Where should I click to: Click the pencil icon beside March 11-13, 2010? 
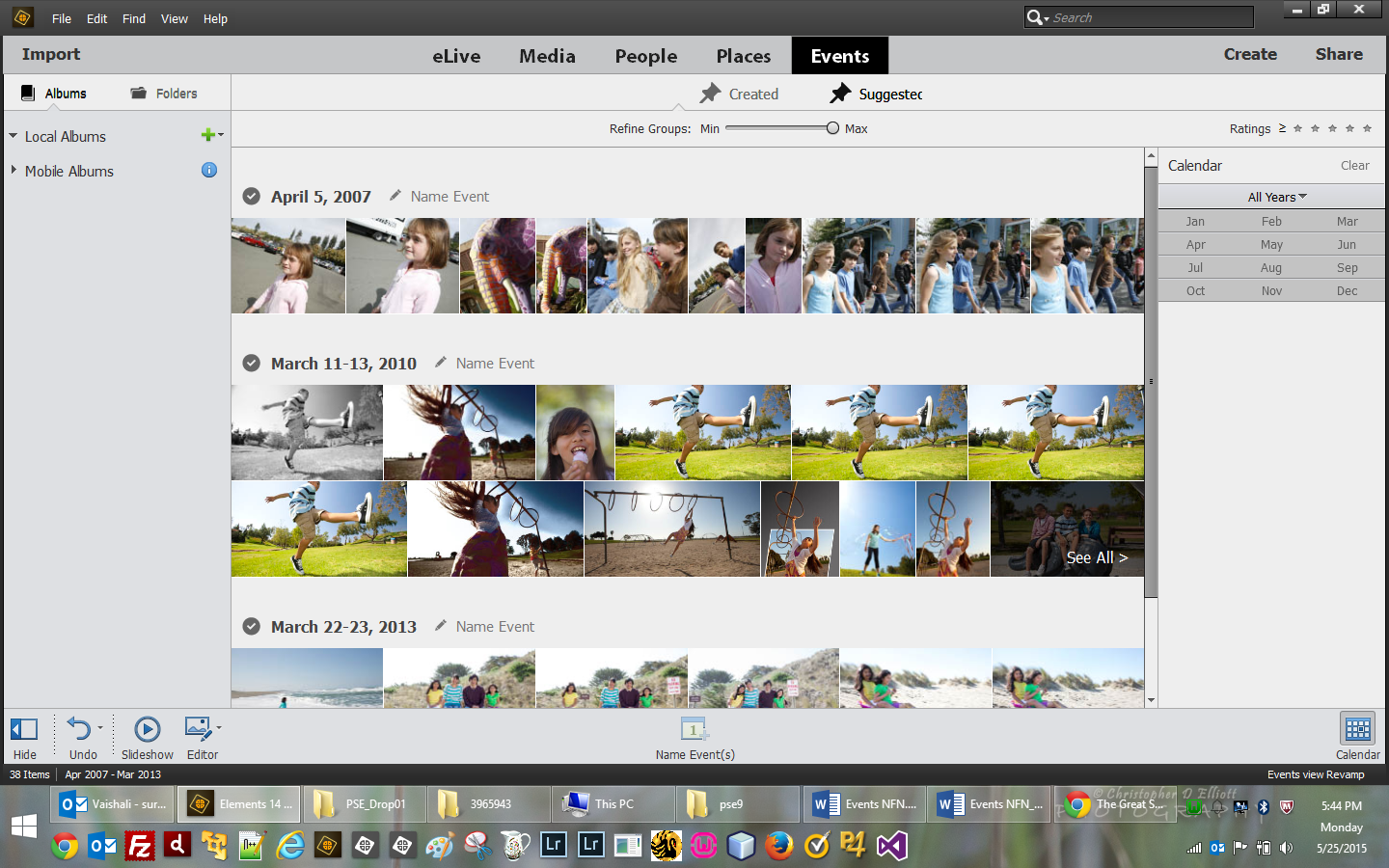pos(441,362)
